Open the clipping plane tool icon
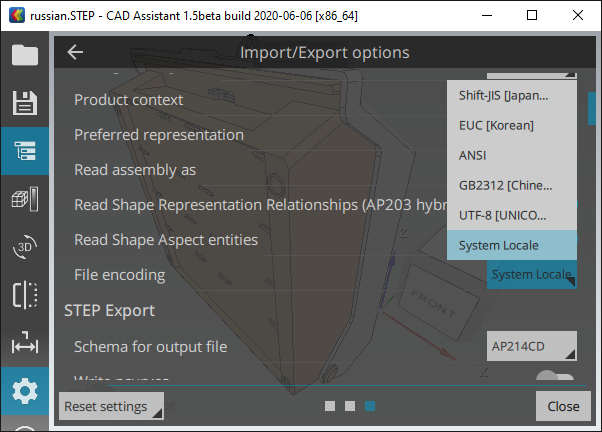Screen dimensions: 602x432 tap(25, 296)
